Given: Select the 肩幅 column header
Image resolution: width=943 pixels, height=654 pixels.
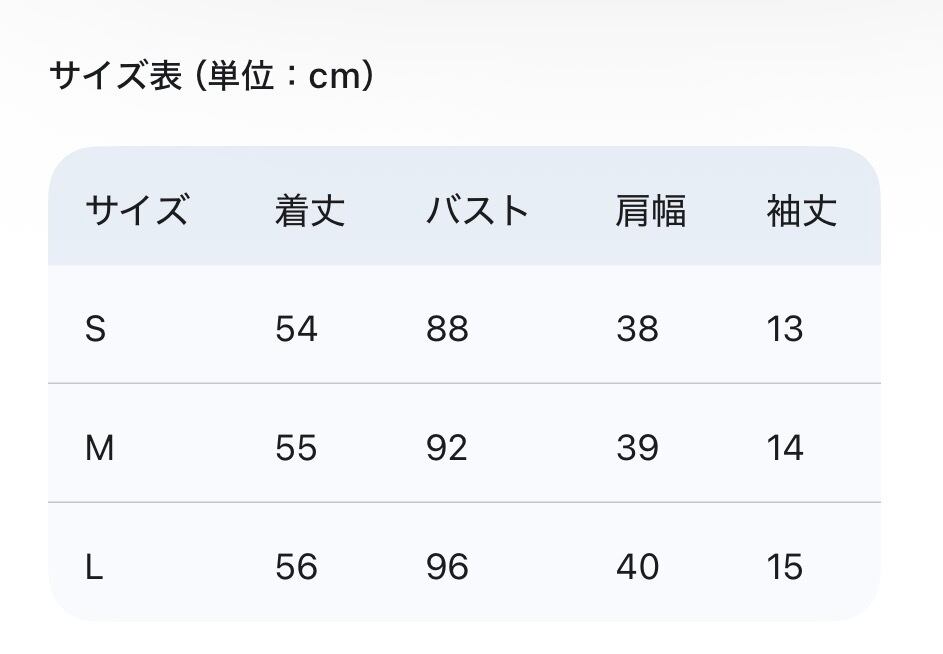Looking at the screenshot, I should click(x=651, y=211).
